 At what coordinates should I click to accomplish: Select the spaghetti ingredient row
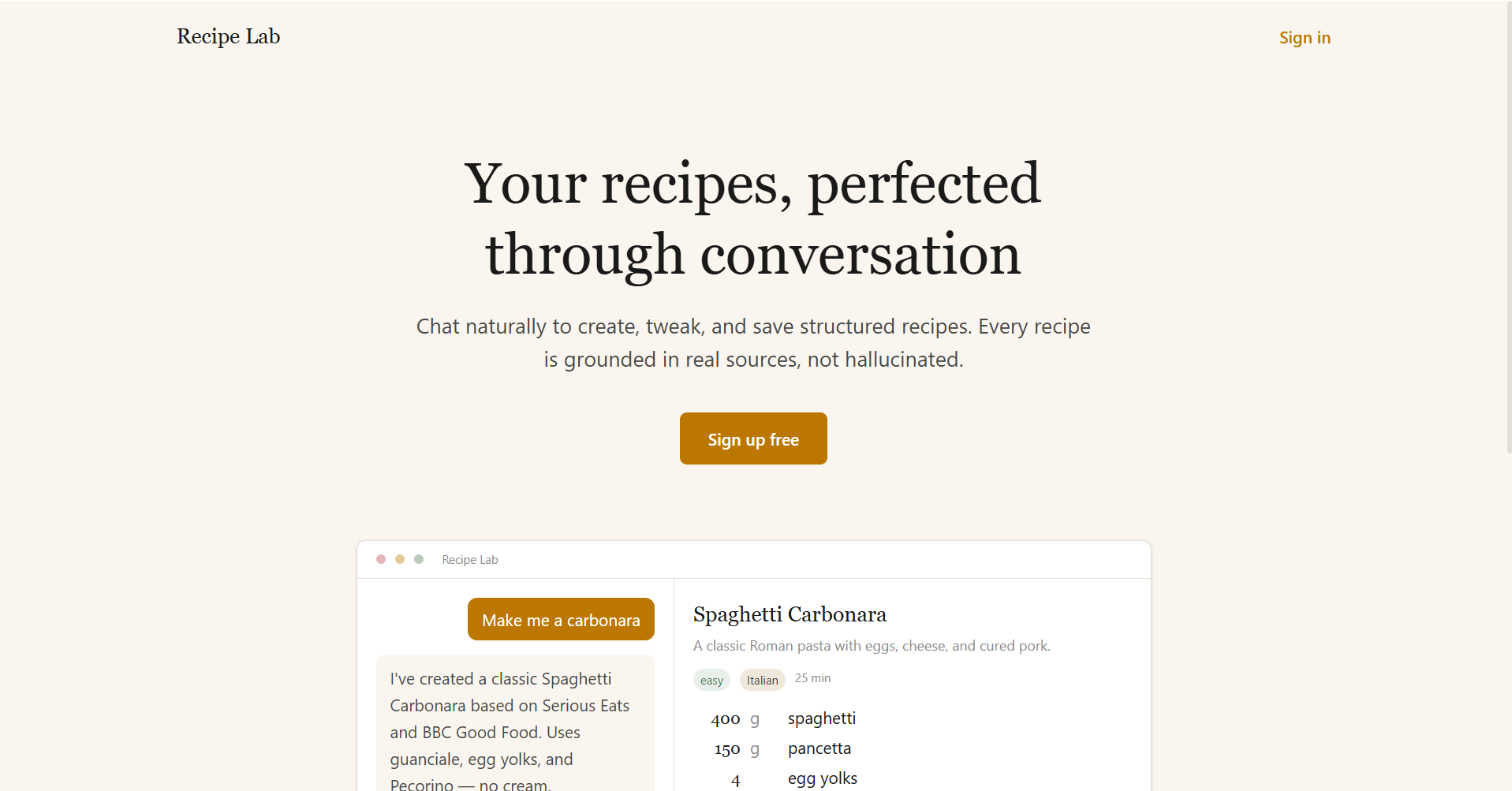[821, 718]
